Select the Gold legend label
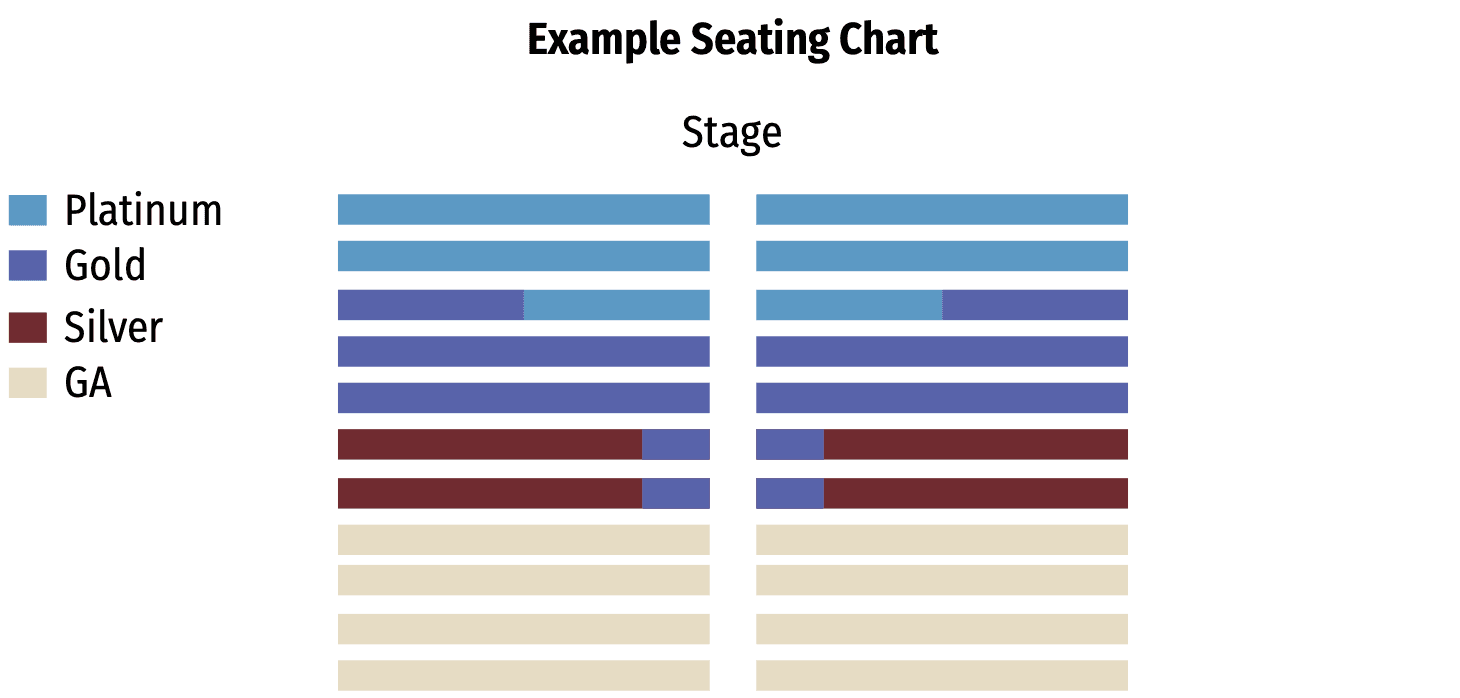This screenshot has width=1460, height=698. coord(105,265)
